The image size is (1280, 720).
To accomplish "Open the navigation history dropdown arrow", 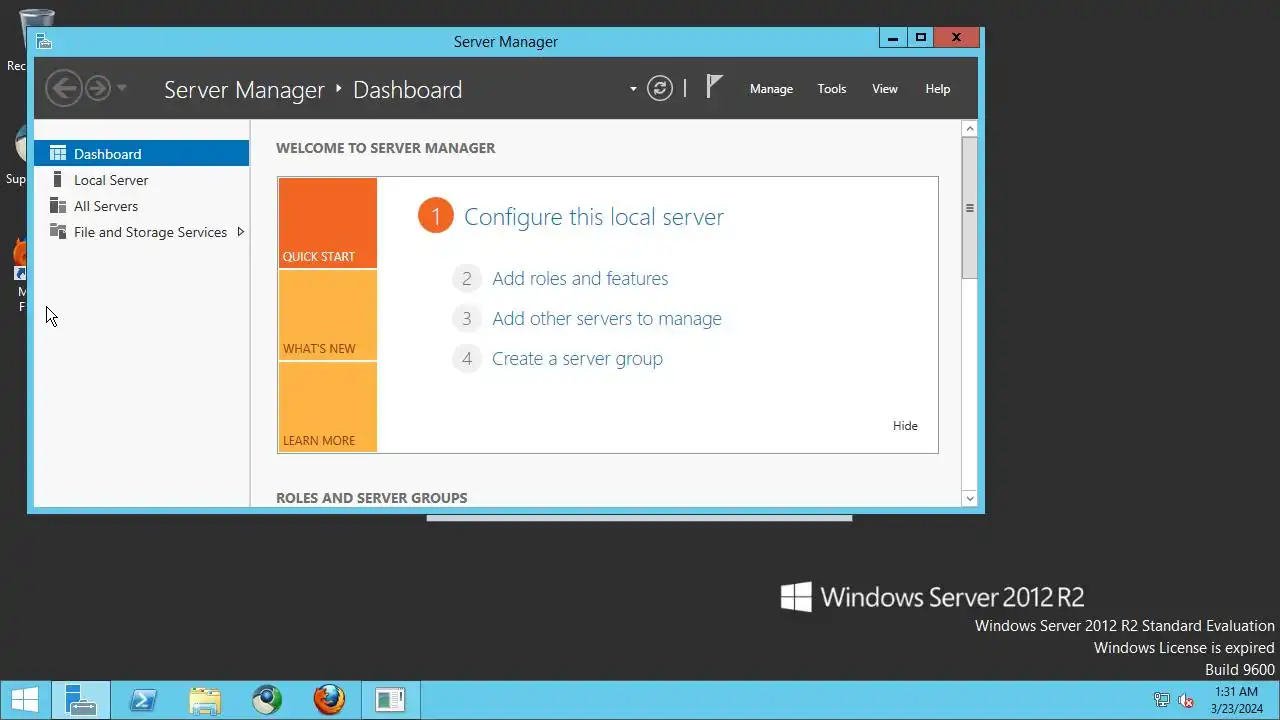I will pyautogui.click(x=121, y=88).
